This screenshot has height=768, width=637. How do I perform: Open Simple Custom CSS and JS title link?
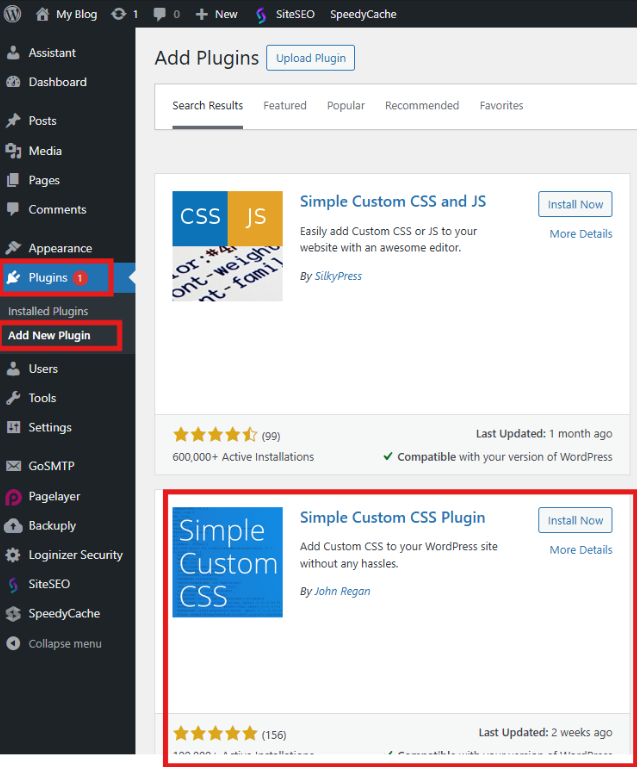coord(393,201)
